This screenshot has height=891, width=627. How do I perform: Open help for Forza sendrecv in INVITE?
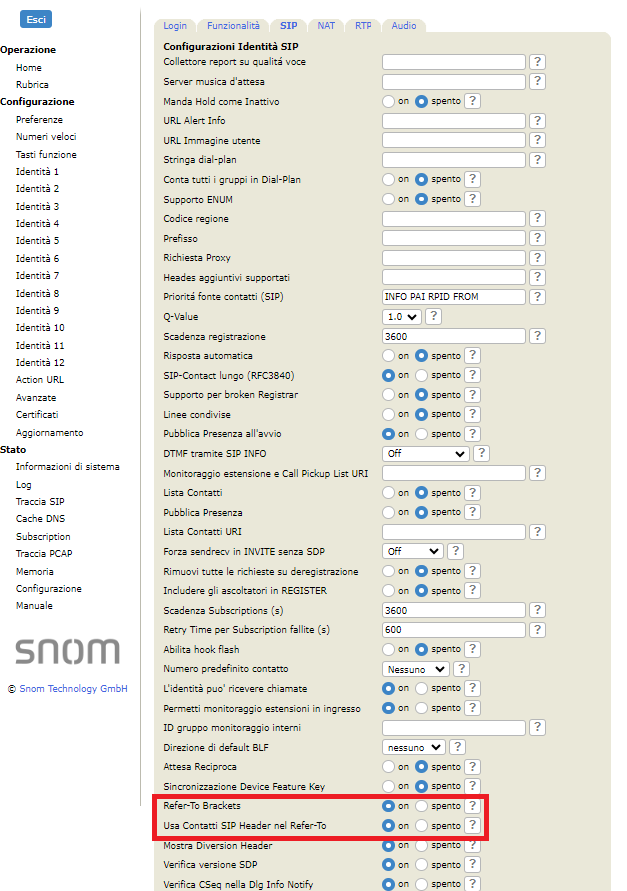455,551
